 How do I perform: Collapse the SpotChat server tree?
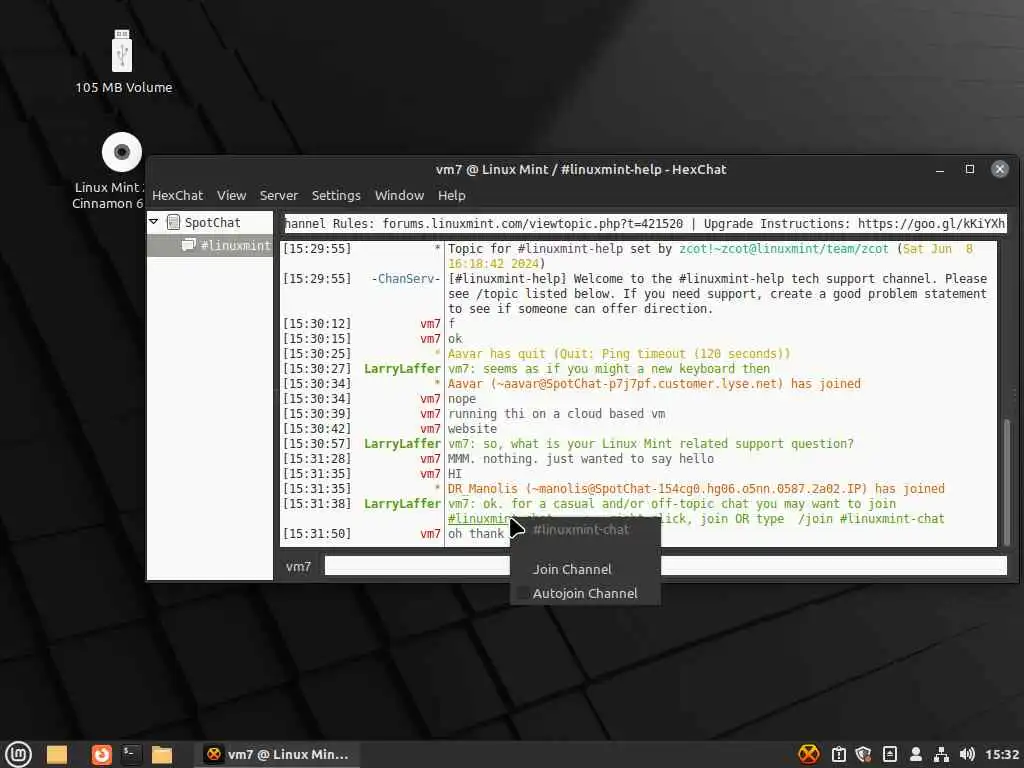pos(153,222)
